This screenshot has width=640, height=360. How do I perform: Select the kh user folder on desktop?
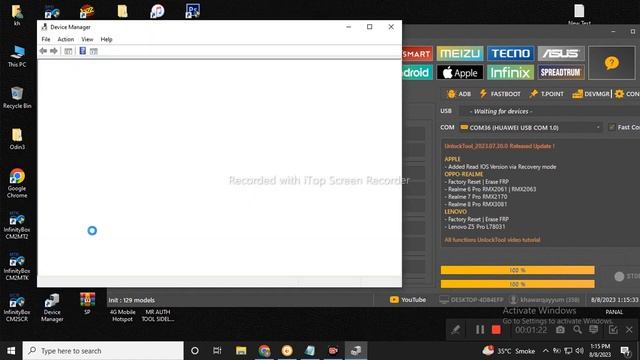[17, 15]
